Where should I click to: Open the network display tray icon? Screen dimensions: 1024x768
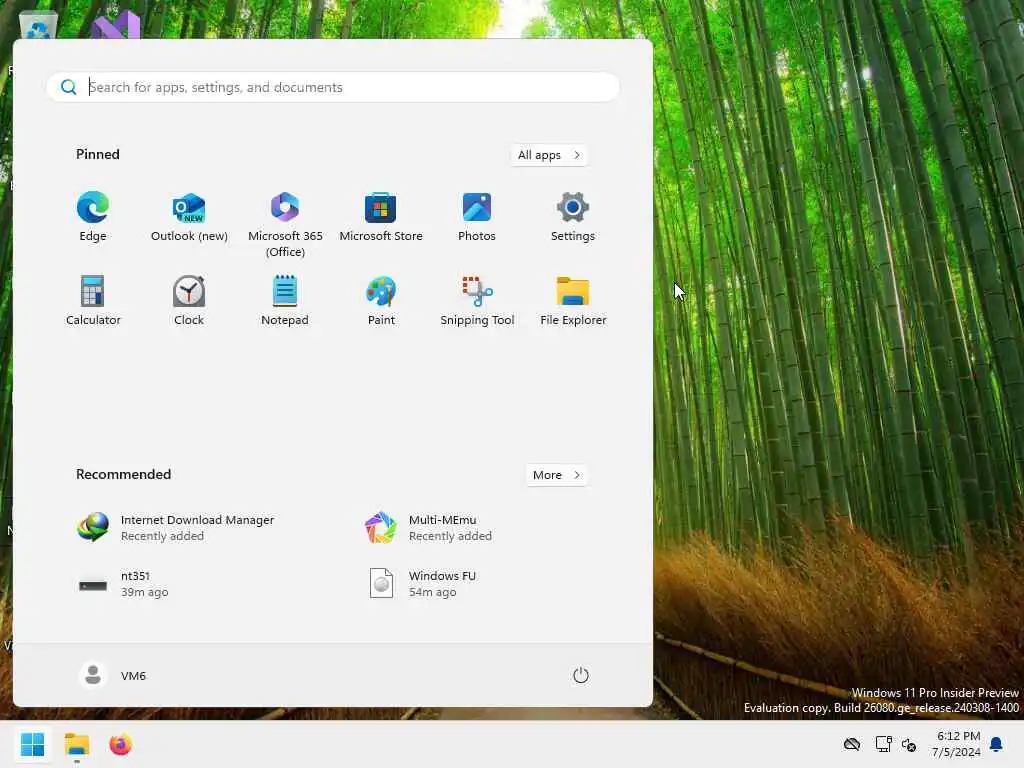coord(884,744)
